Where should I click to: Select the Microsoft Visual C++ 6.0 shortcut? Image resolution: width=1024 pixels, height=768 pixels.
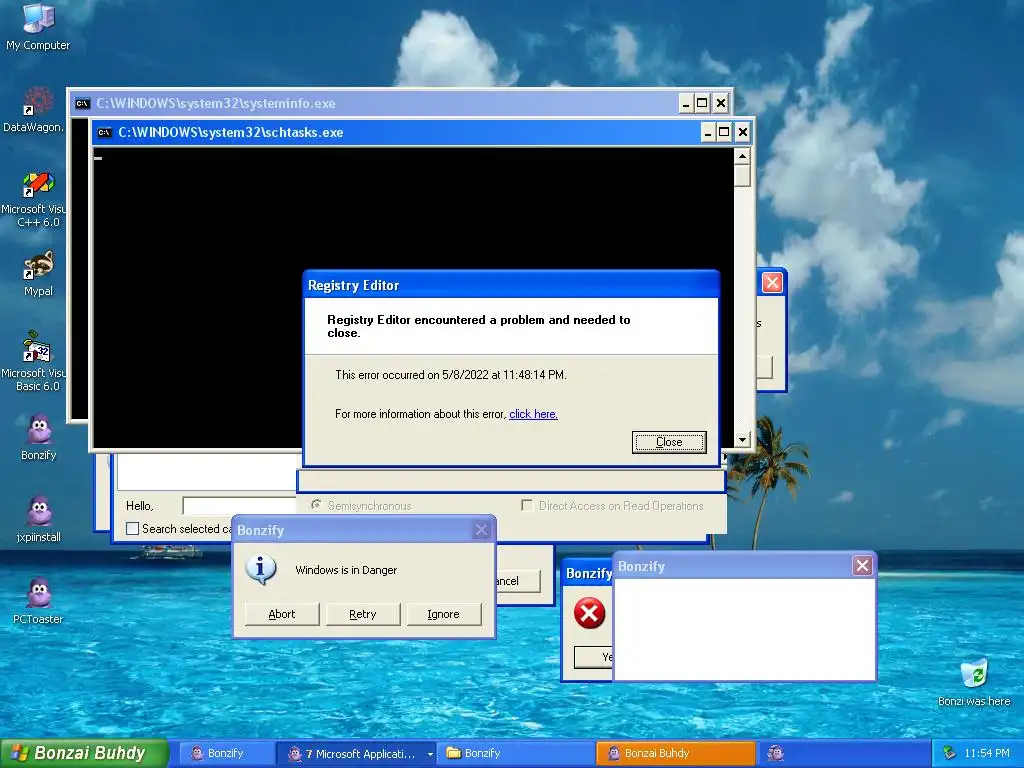click(35, 199)
